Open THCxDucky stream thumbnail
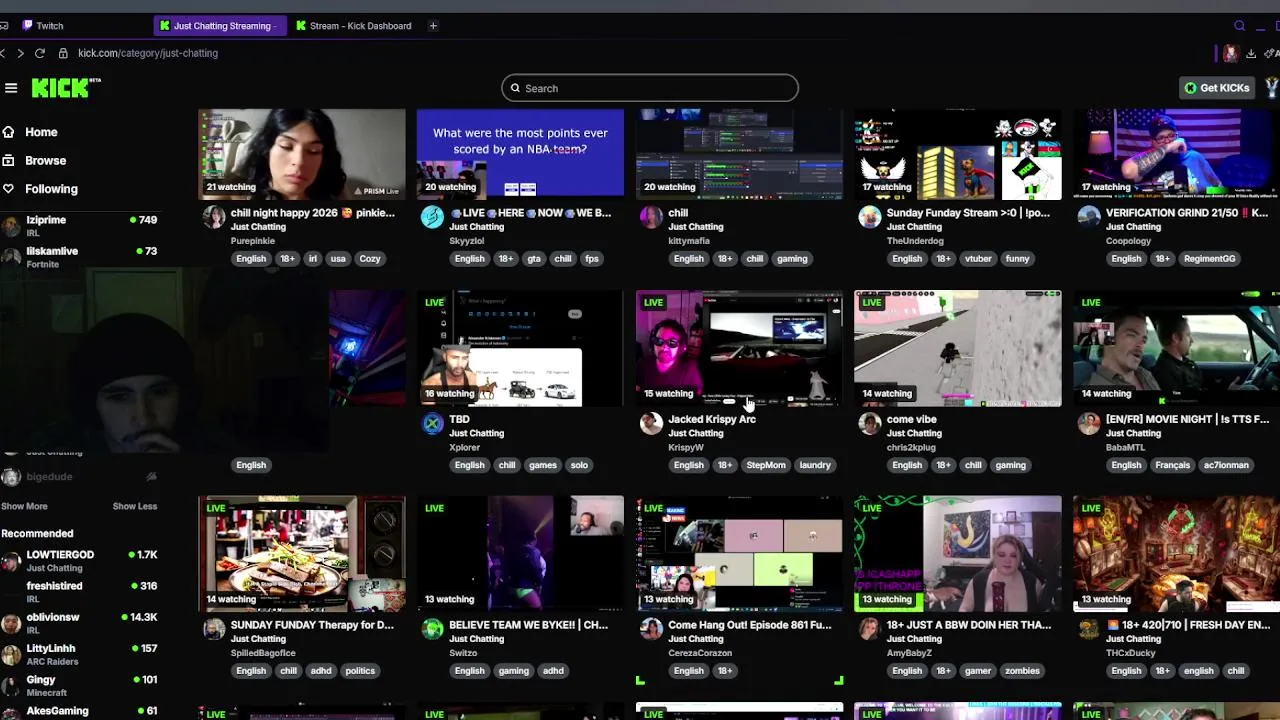The width and height of the screenshot is (1280, 720). click(x=1176, y=554)
